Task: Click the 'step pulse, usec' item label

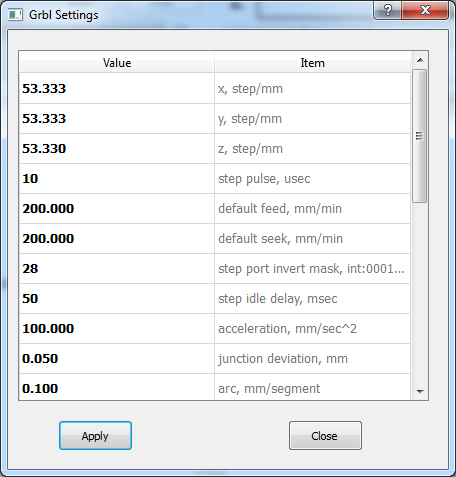Action: point(264,179)
